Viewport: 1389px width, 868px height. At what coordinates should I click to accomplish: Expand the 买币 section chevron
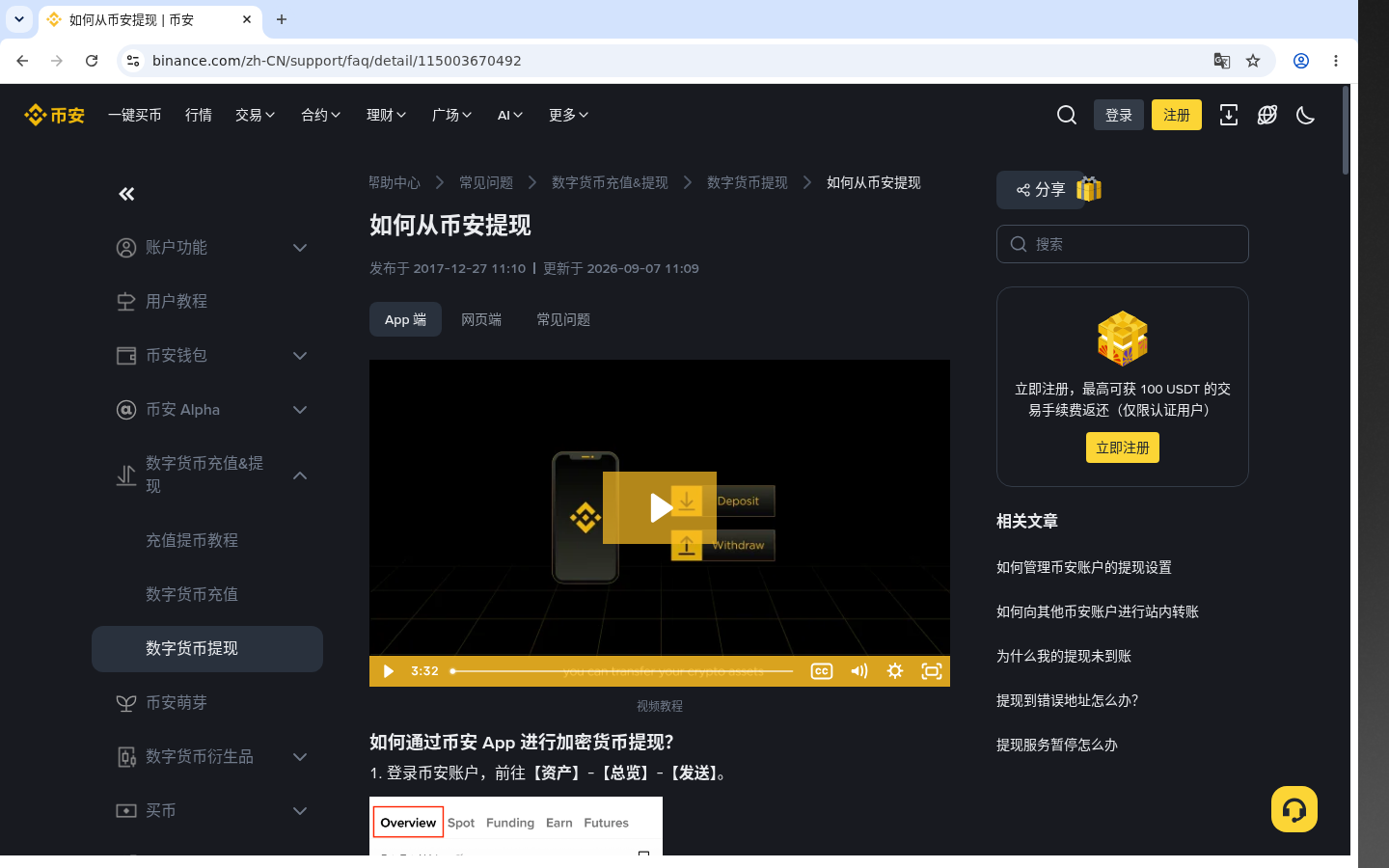[300, 811]
